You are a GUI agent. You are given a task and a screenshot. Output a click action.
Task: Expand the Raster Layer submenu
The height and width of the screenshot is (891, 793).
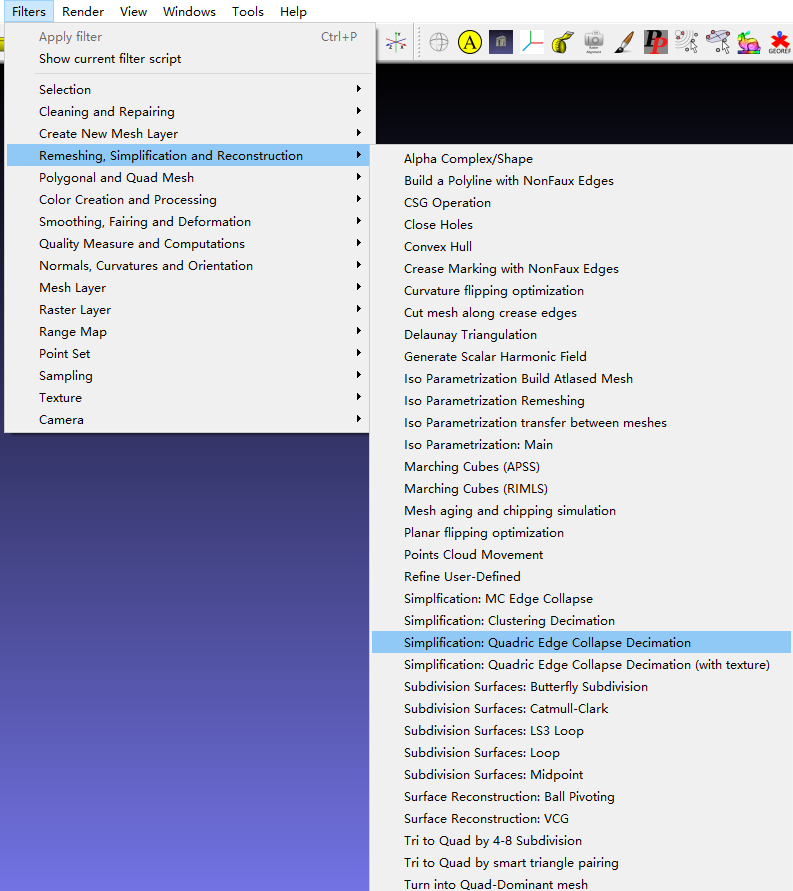point(187,310)
